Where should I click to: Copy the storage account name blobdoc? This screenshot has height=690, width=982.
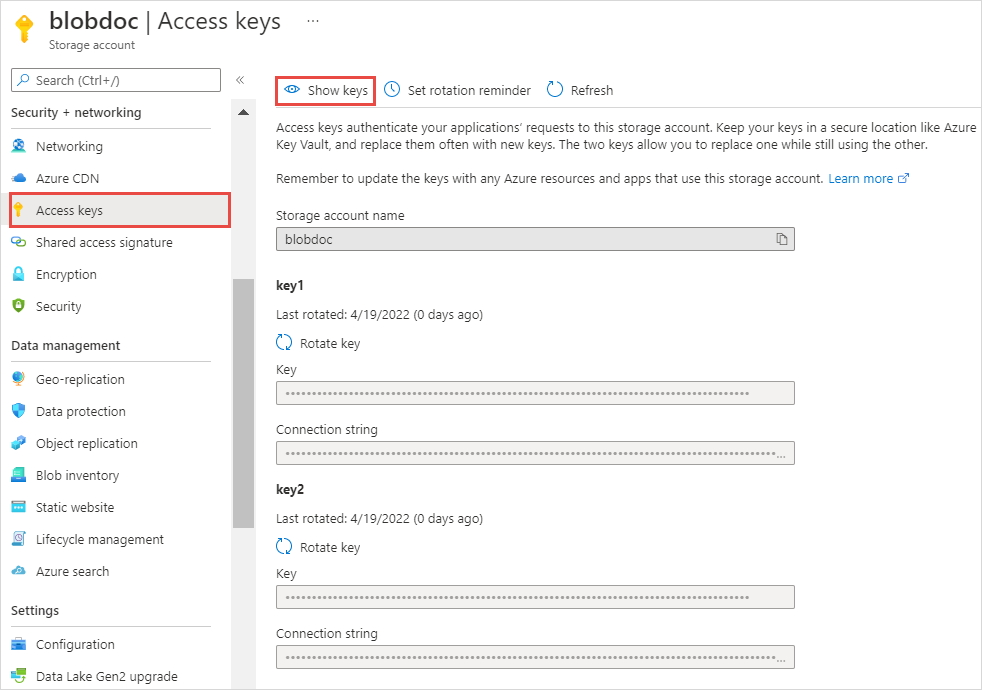click(782, 239)
